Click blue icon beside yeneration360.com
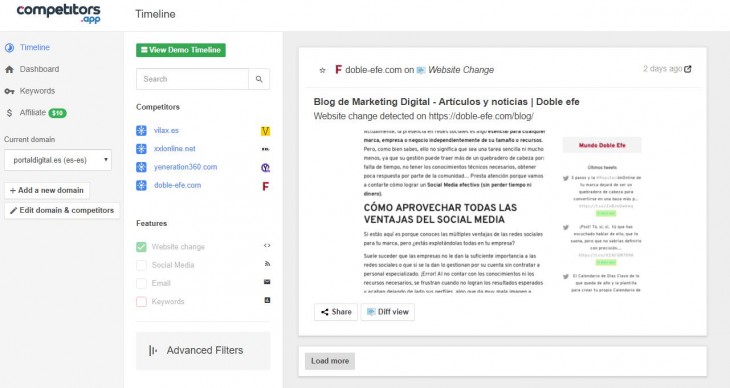Screen dimensions: 730x388 tap(141, 167)
